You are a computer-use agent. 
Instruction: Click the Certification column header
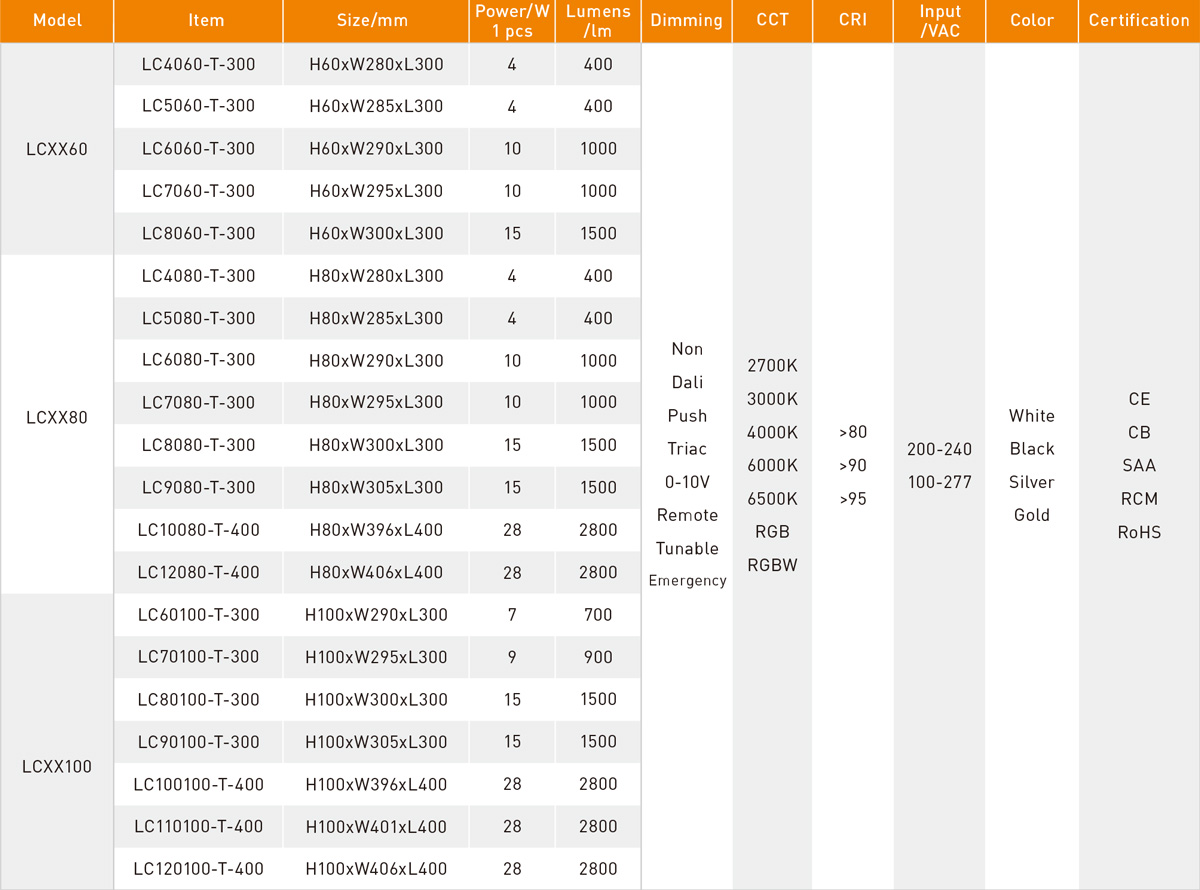[1139, 21]
